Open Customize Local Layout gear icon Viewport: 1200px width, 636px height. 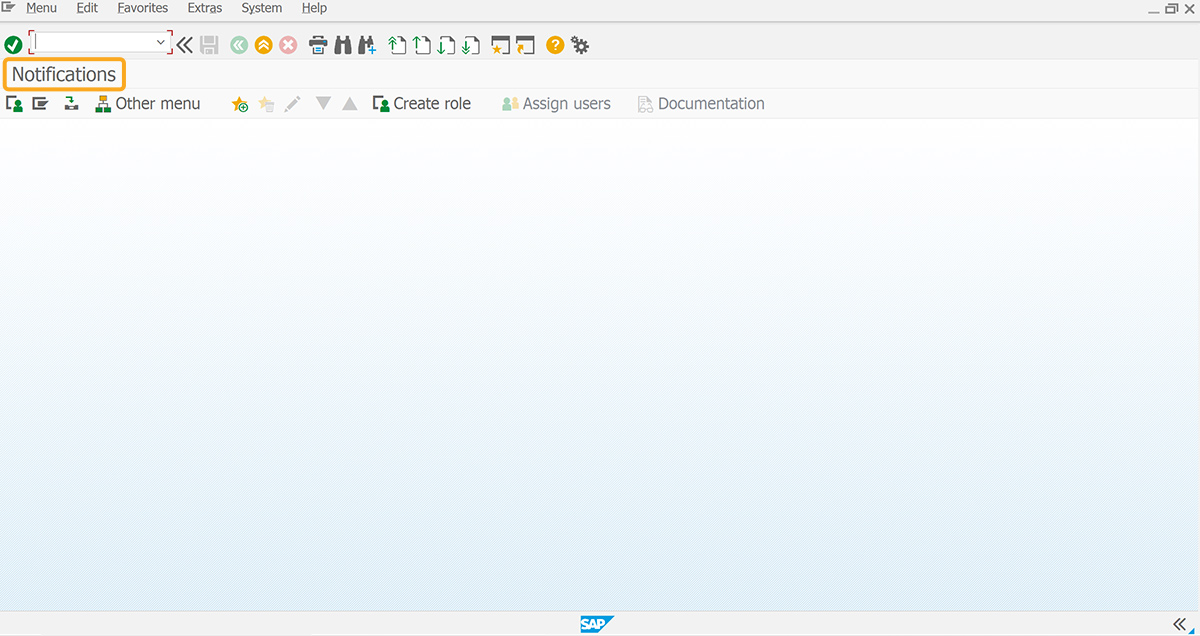tap(580, 45)
